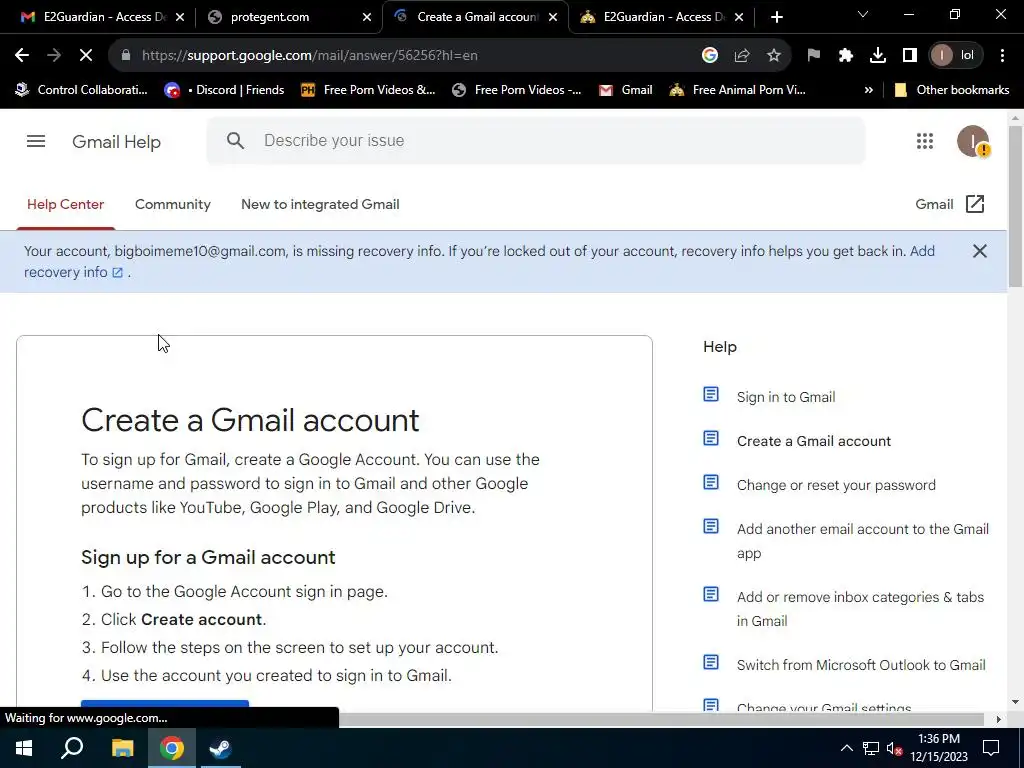1024x768 pixels.
Task: Click the horizontal scrollbar right arrow
Action: point(998,719)
